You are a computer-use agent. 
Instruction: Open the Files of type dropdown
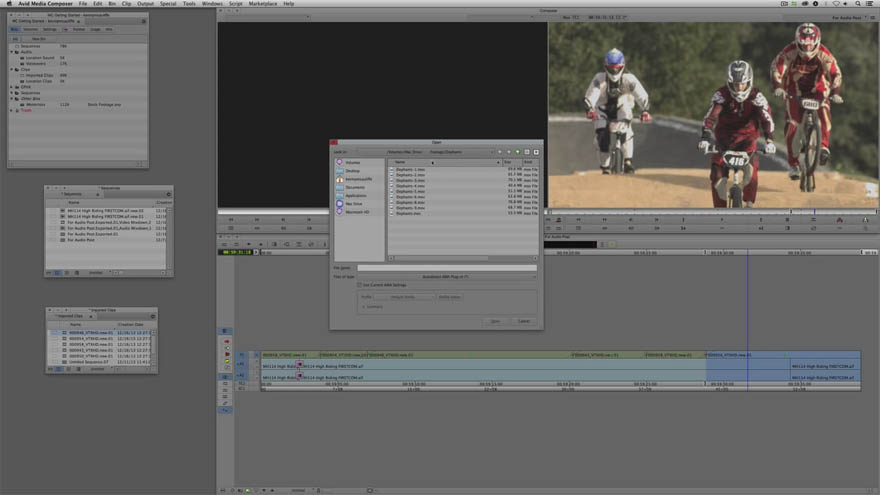click(x=447, y=277)
